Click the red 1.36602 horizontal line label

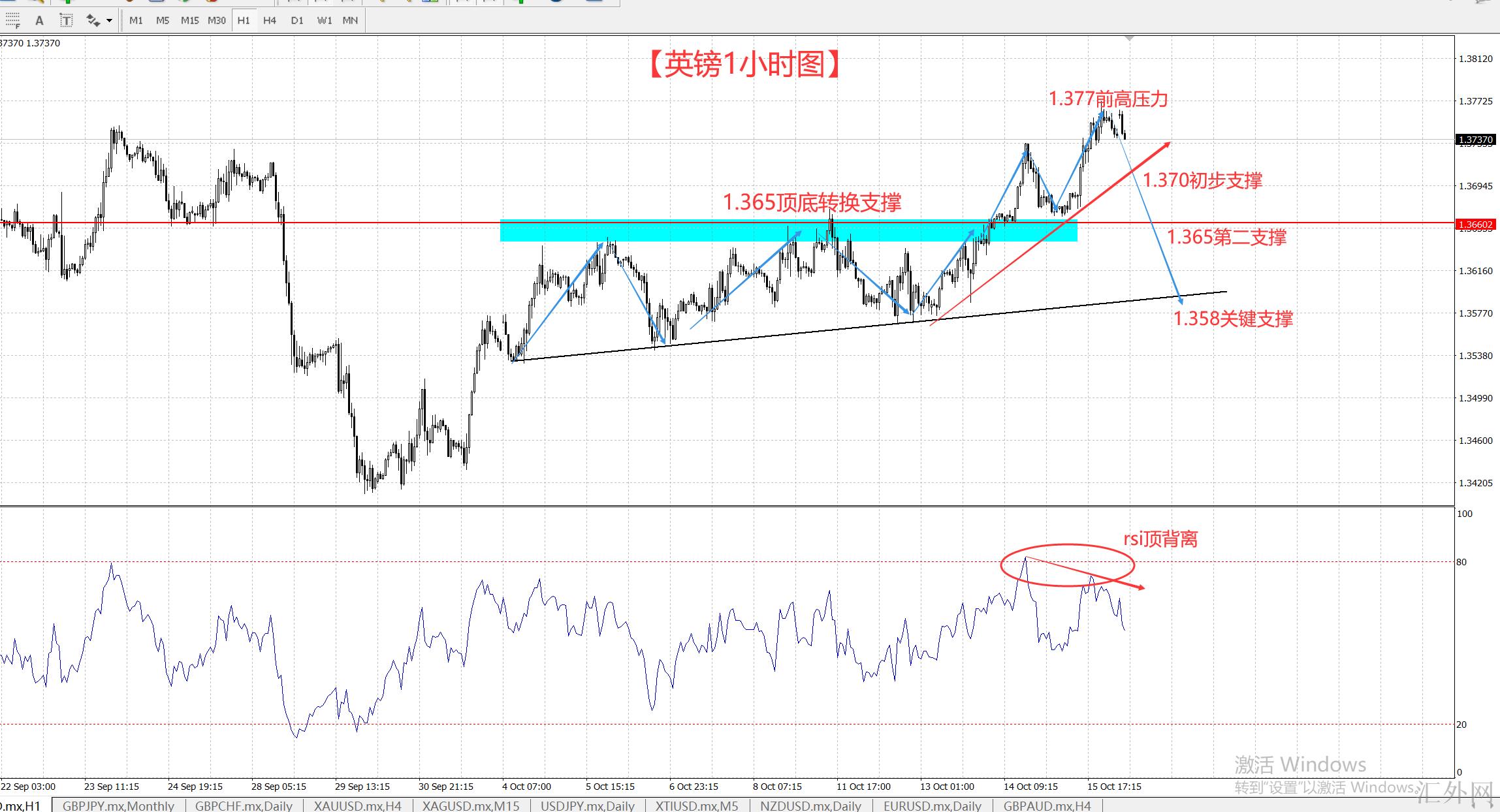(x=1476, y=225)
